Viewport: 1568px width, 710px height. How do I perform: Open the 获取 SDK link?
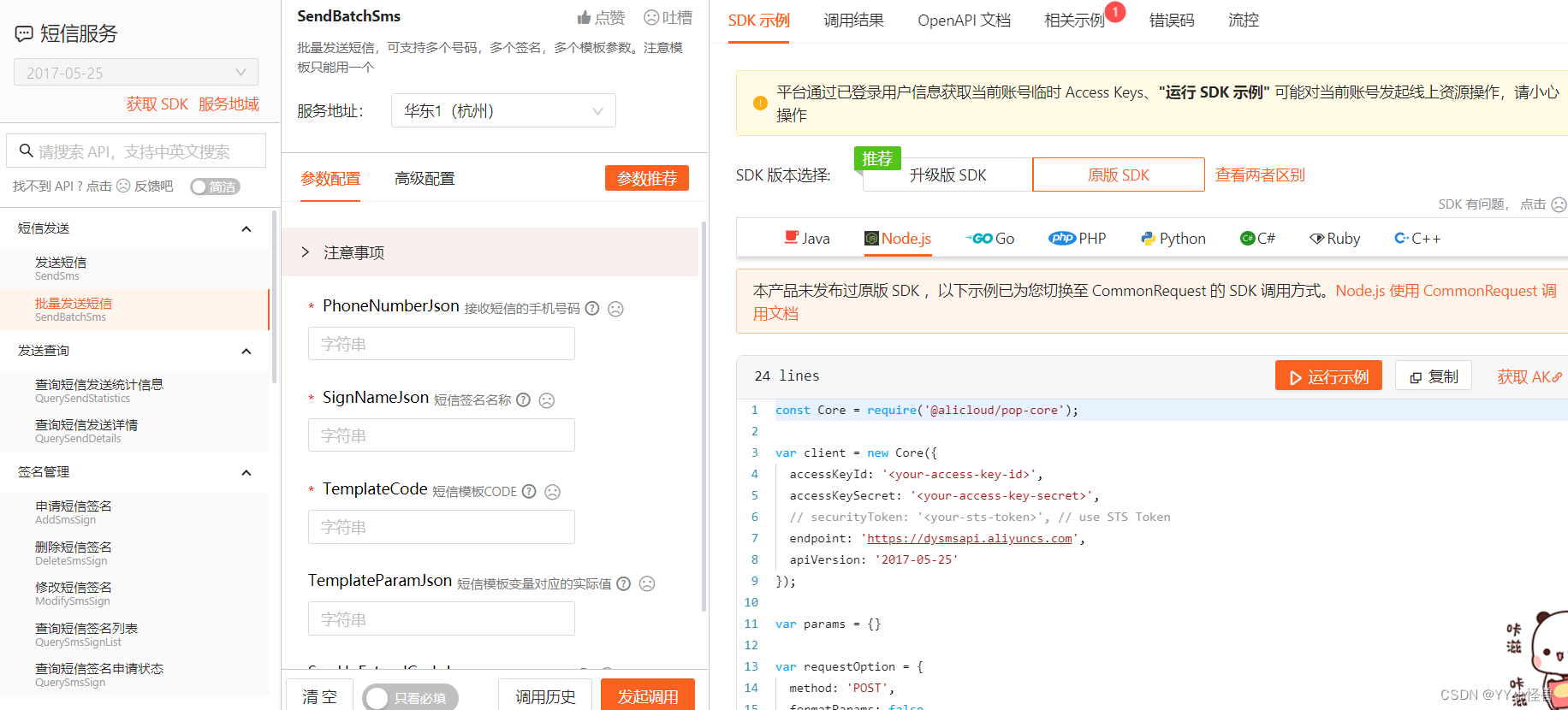click(157, 104)
